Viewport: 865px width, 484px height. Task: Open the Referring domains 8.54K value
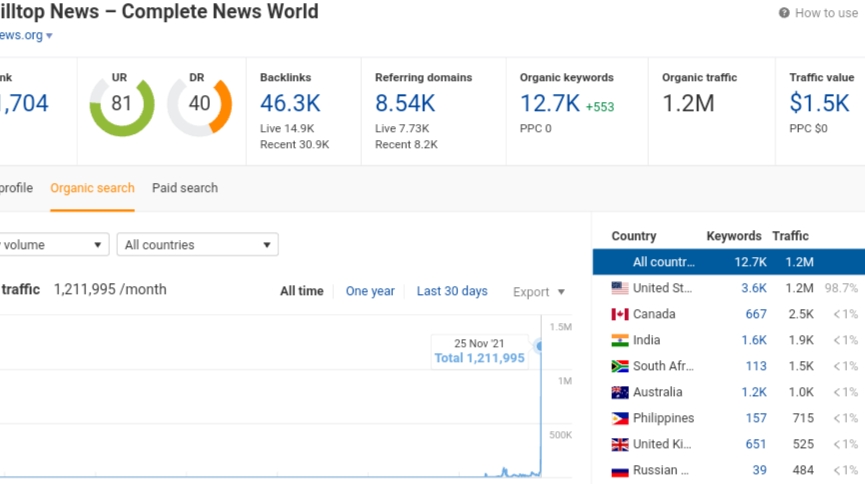[x=405, y=103]
